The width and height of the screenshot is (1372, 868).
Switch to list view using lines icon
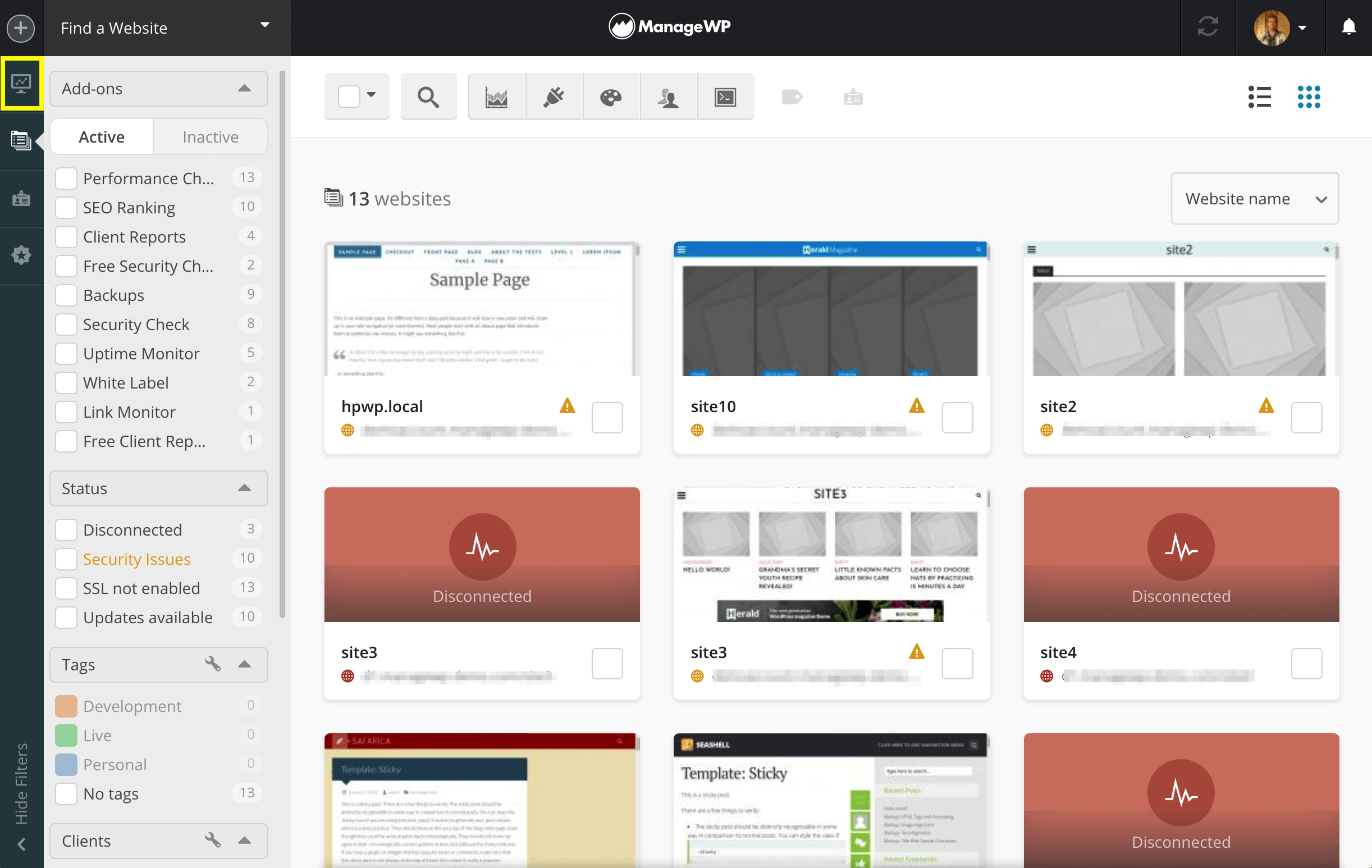pyautogui.click(x=1260, y=96)
